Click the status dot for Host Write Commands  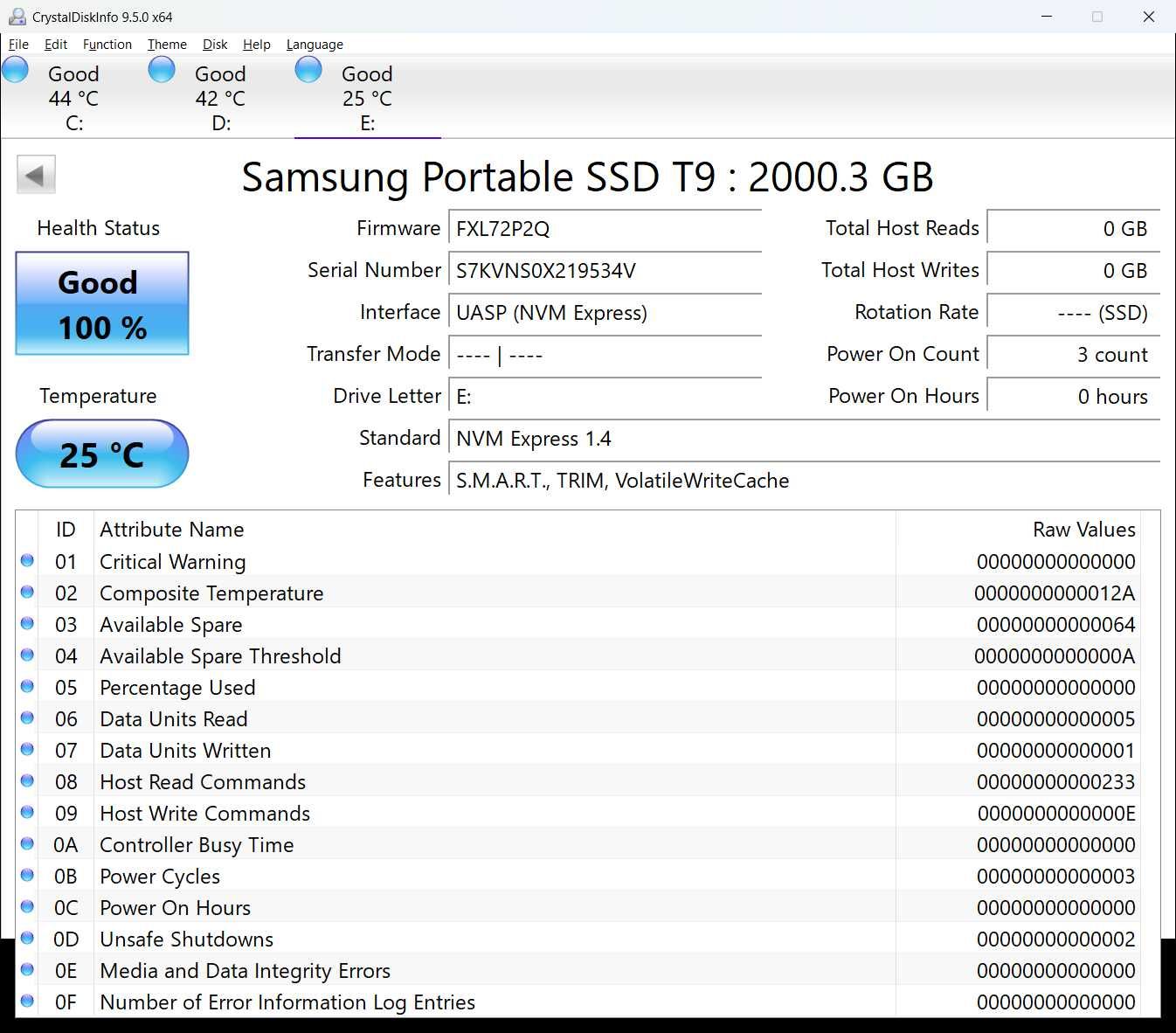[27, 812]
